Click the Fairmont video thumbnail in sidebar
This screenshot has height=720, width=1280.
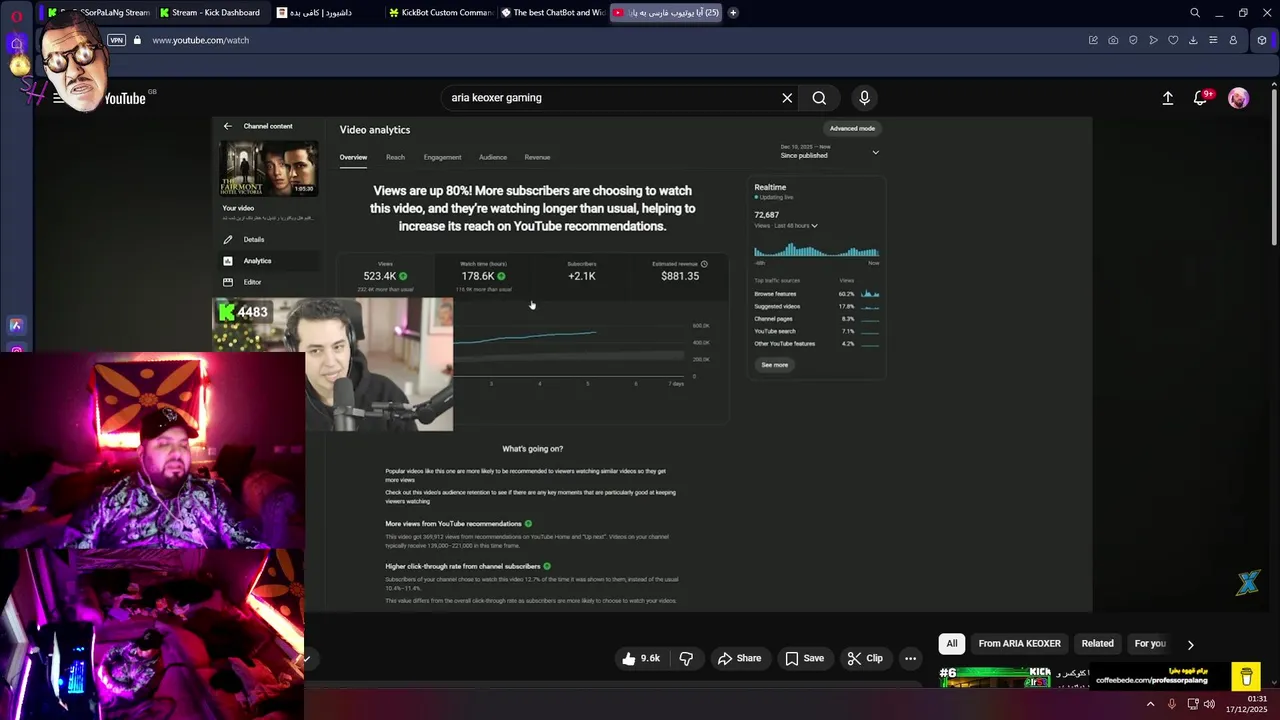[268, 168]
